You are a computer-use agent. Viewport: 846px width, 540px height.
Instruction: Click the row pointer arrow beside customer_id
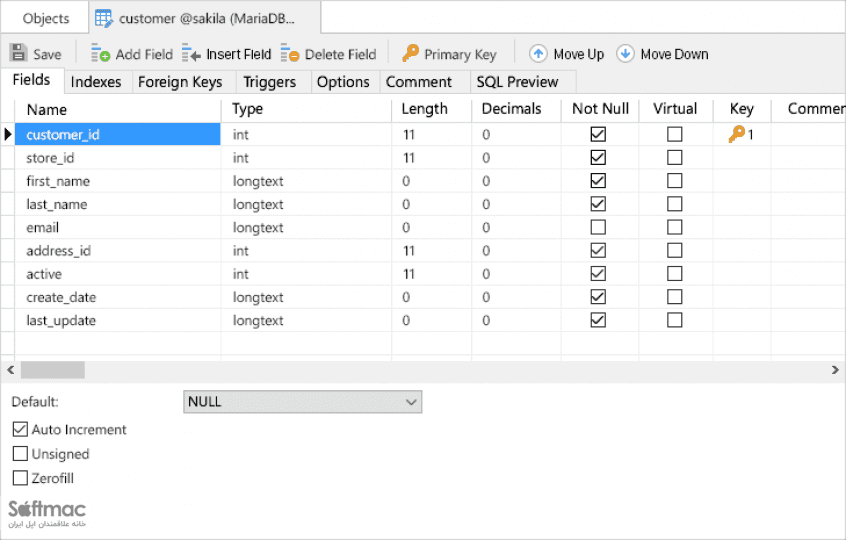tap(8, 134)
